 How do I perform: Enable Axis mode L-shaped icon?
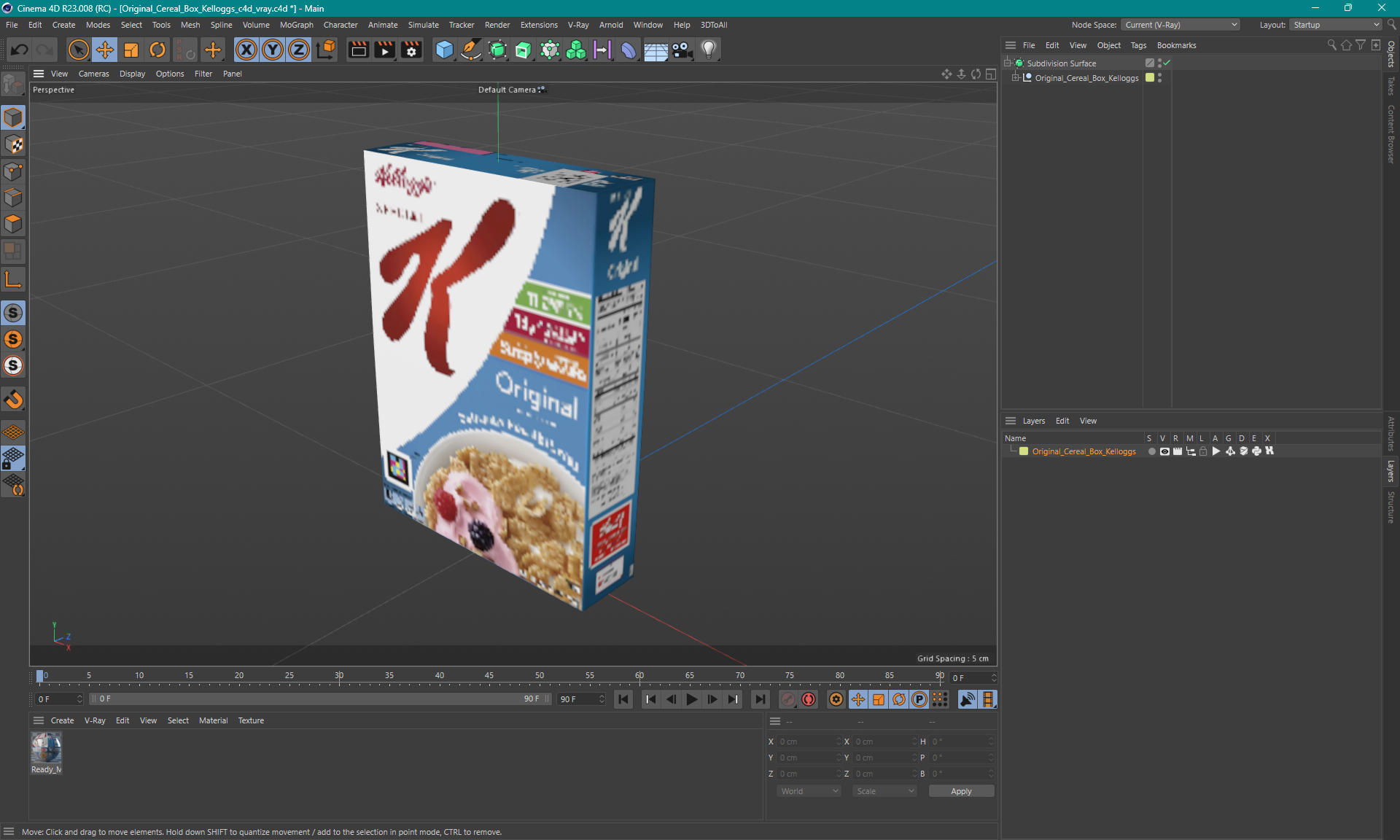13,279
